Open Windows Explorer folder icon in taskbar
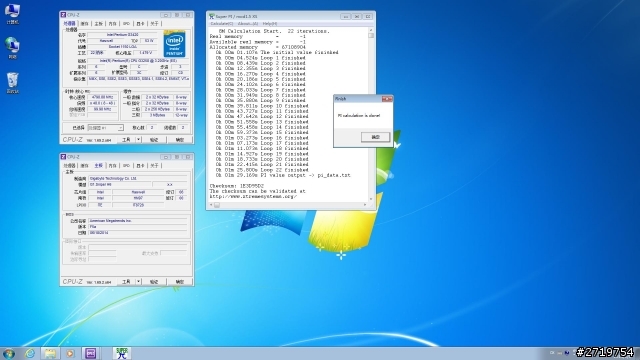640x360 pixels. click(50, 353)
